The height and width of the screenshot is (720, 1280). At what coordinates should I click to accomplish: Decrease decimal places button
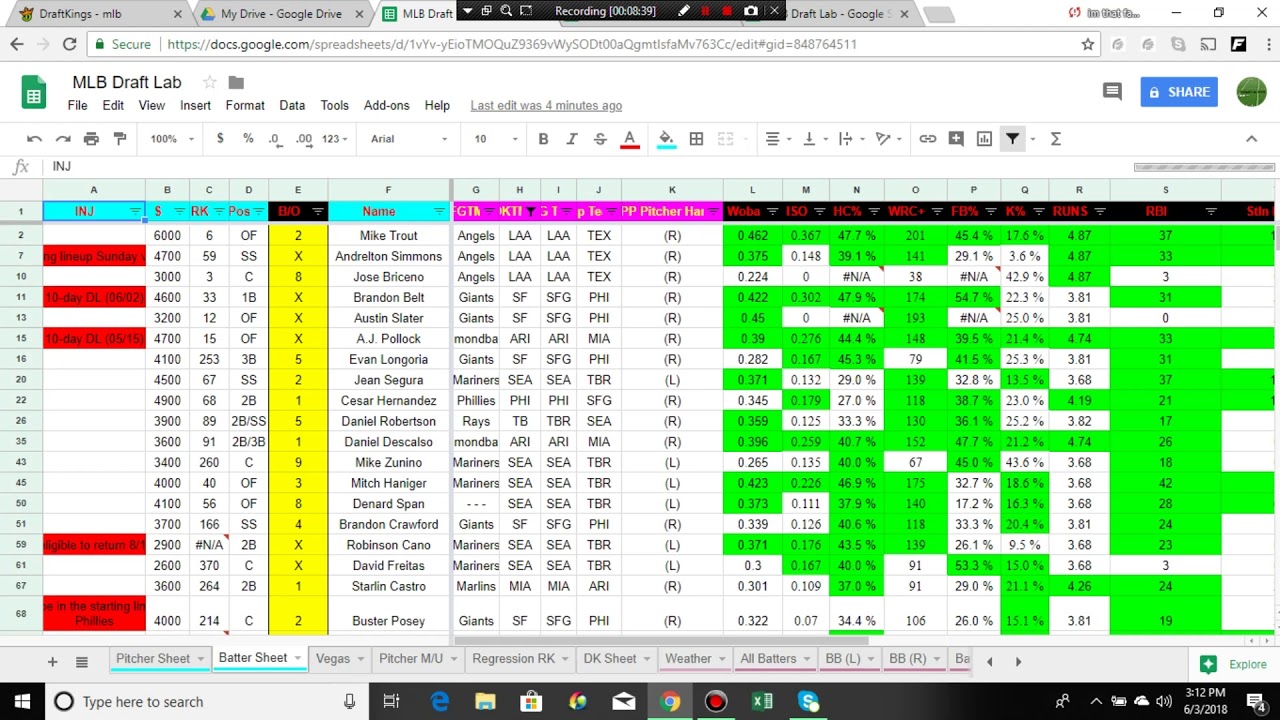(x=275, y=139)
